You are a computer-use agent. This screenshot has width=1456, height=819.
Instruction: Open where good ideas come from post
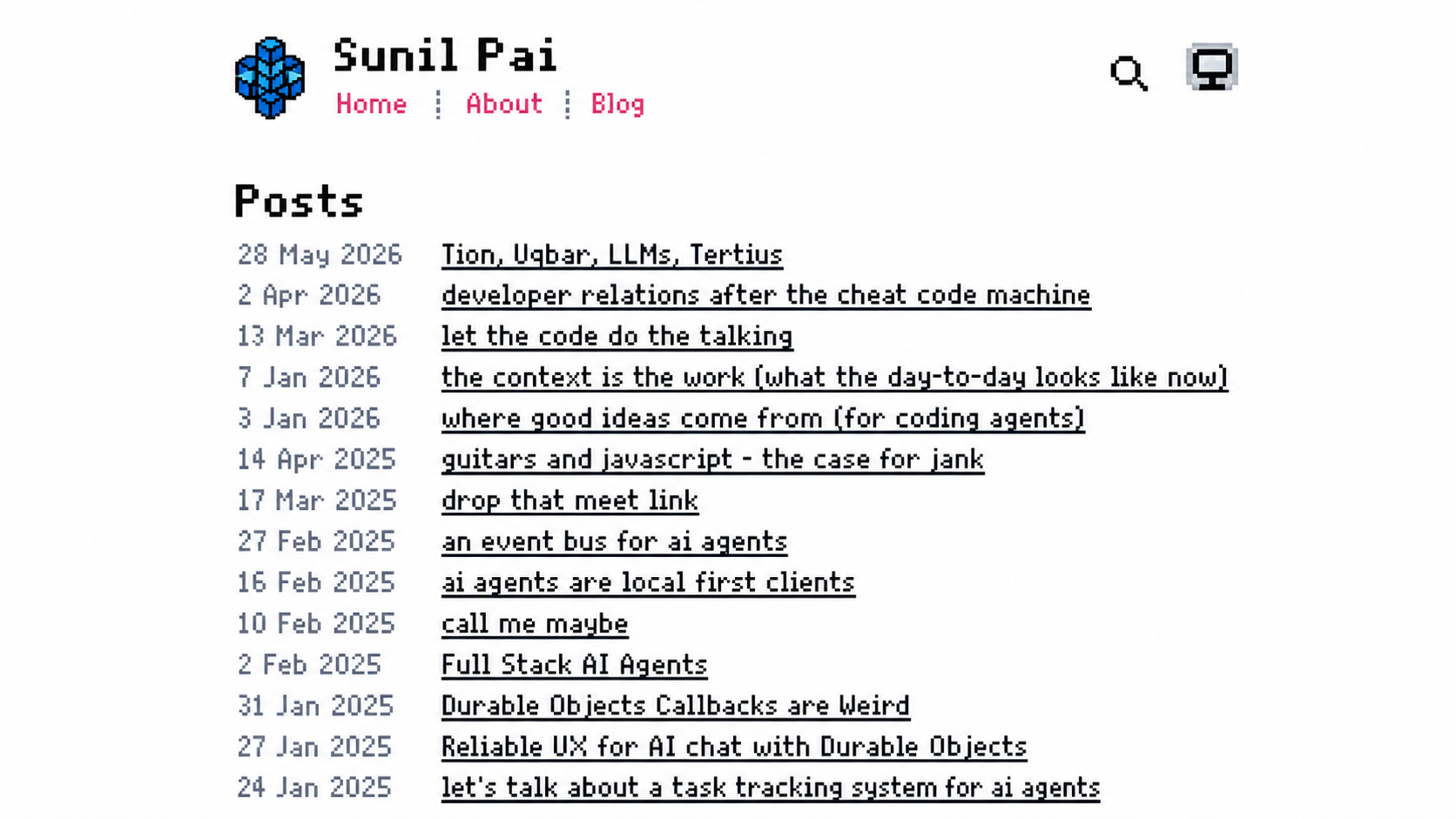(763, 419)
